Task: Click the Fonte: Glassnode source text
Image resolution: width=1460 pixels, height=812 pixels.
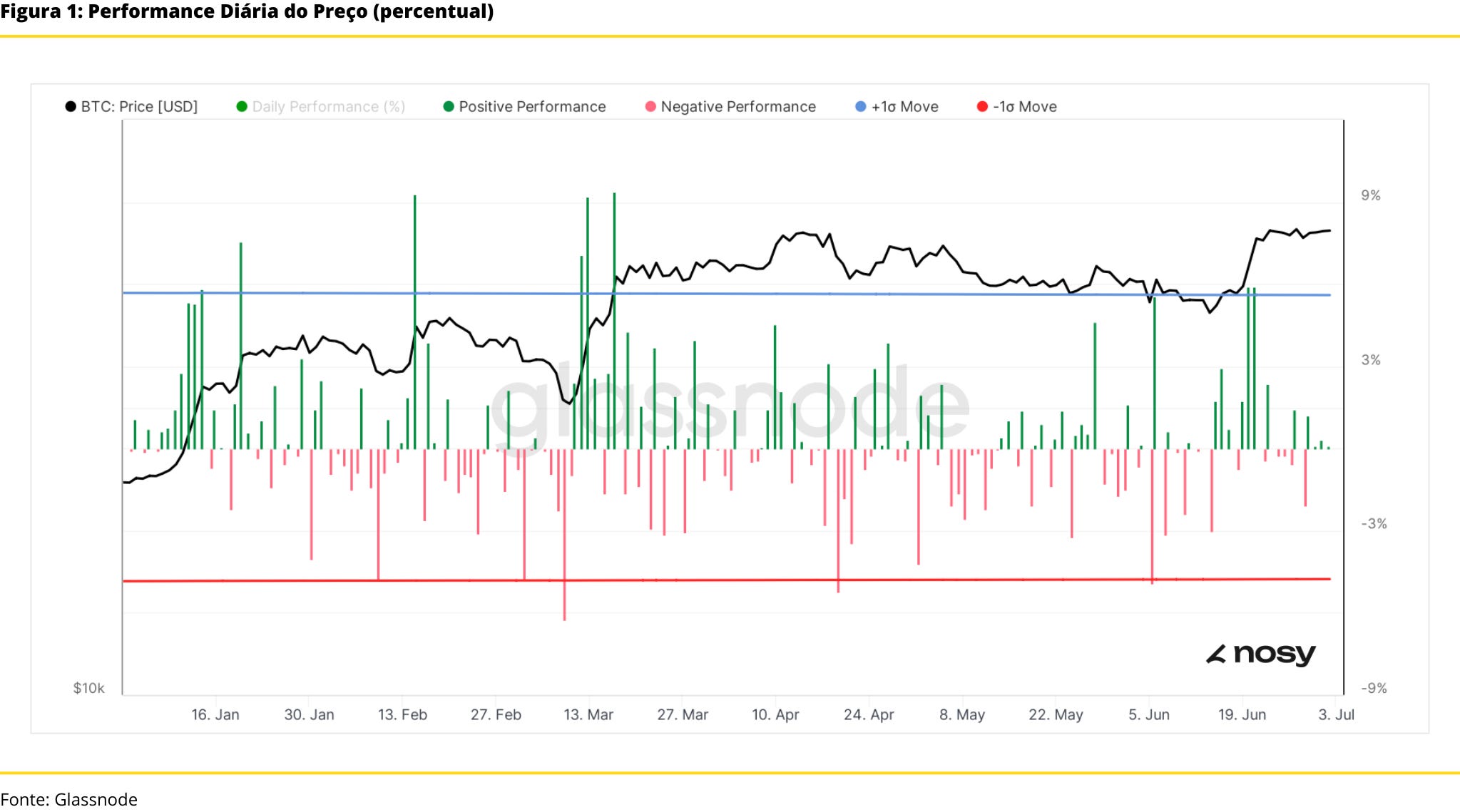Action: pos(69,799)
